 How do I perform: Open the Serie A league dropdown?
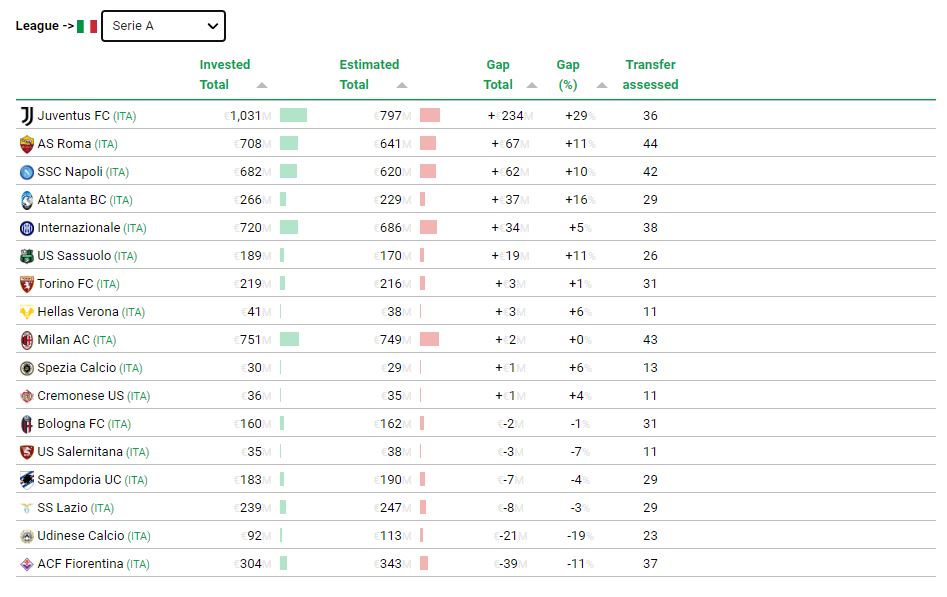click(163, 26)
